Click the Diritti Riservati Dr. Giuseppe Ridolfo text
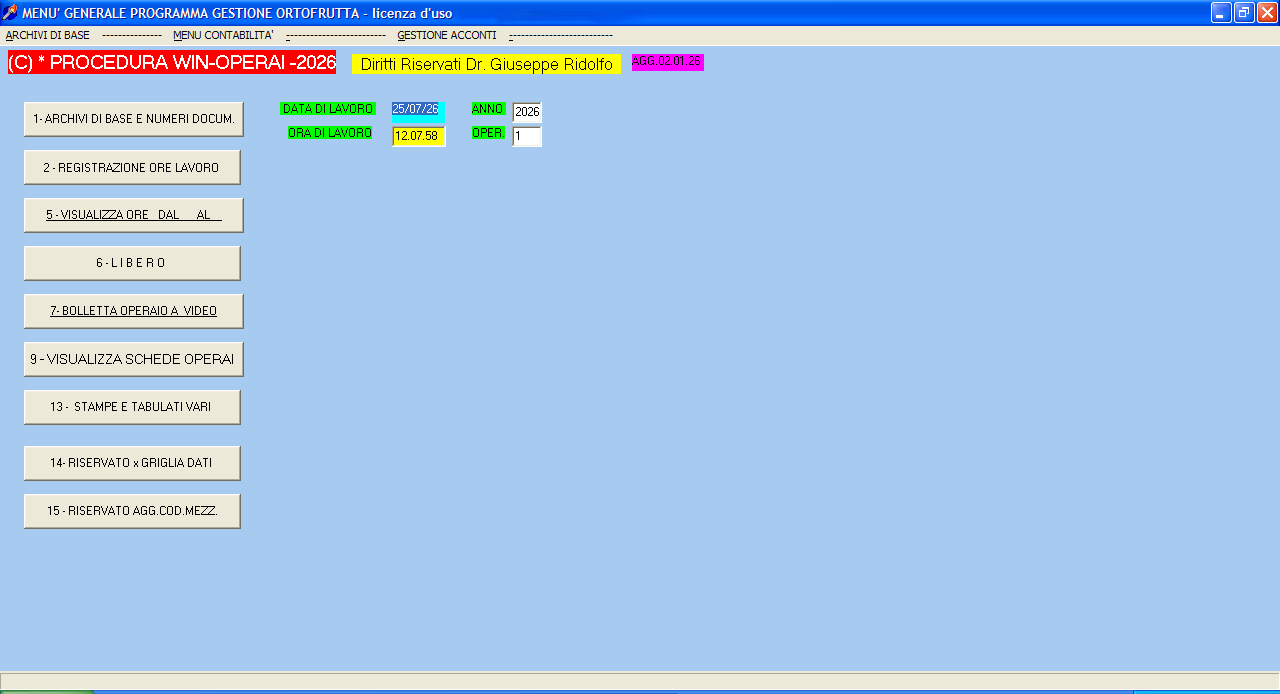This screenshot has height=694, width=1280. (486, 64)
